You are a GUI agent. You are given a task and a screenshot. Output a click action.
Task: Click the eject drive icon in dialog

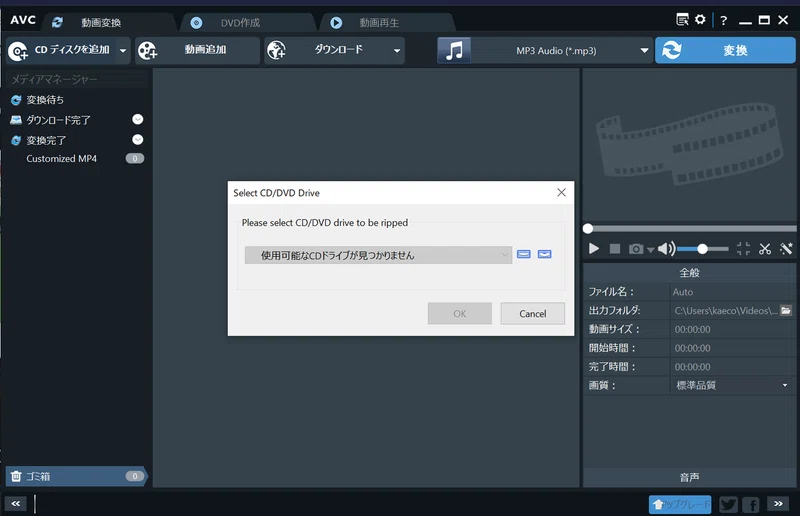tap(523, 254)
